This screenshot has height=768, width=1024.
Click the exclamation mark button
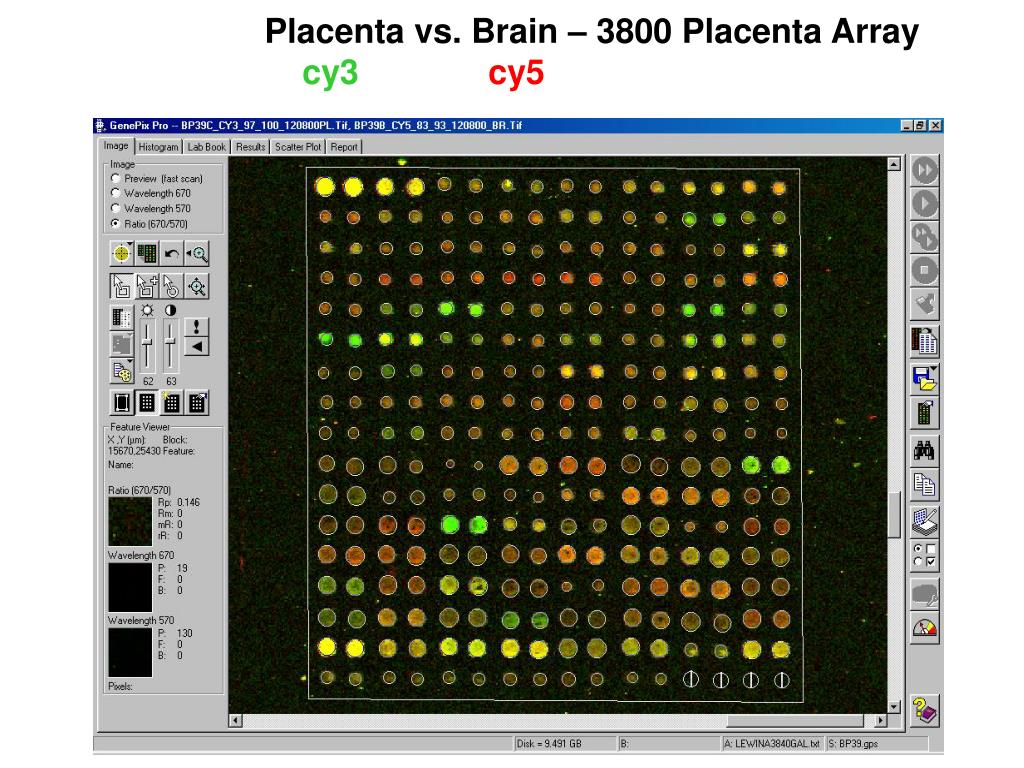point(197,327)
